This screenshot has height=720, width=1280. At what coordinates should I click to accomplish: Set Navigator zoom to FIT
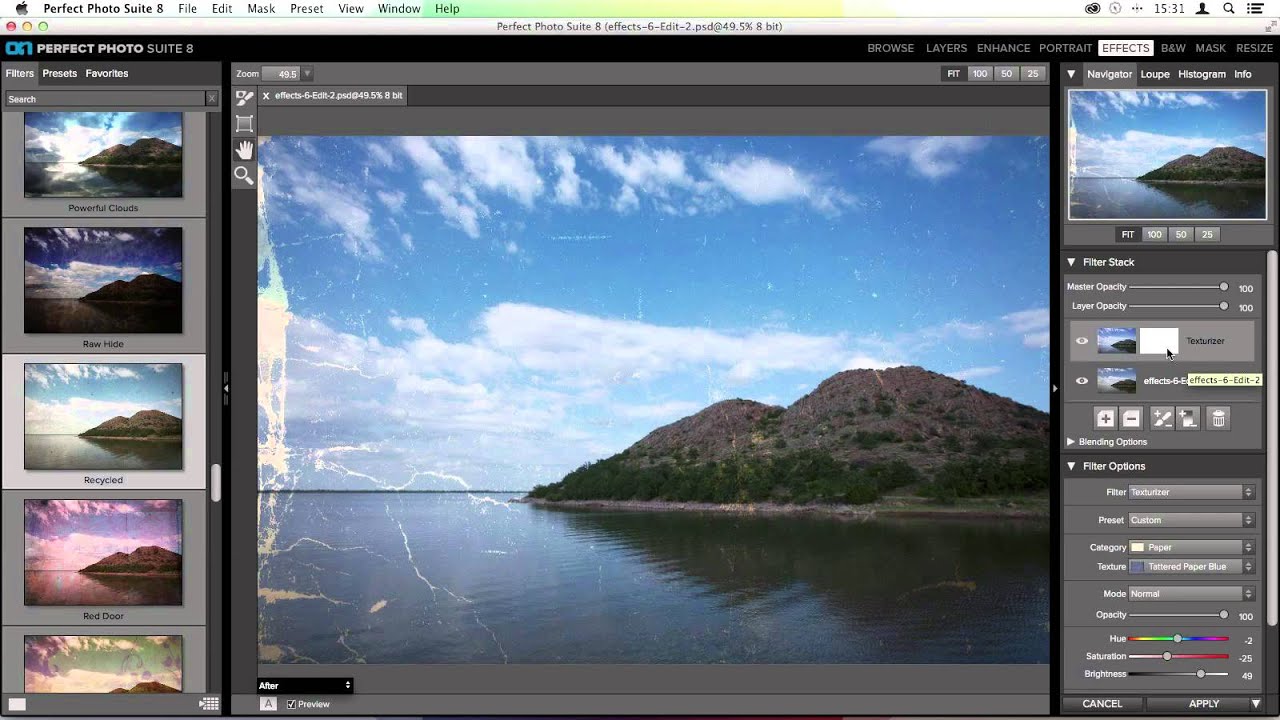[x=1128, y=235]
